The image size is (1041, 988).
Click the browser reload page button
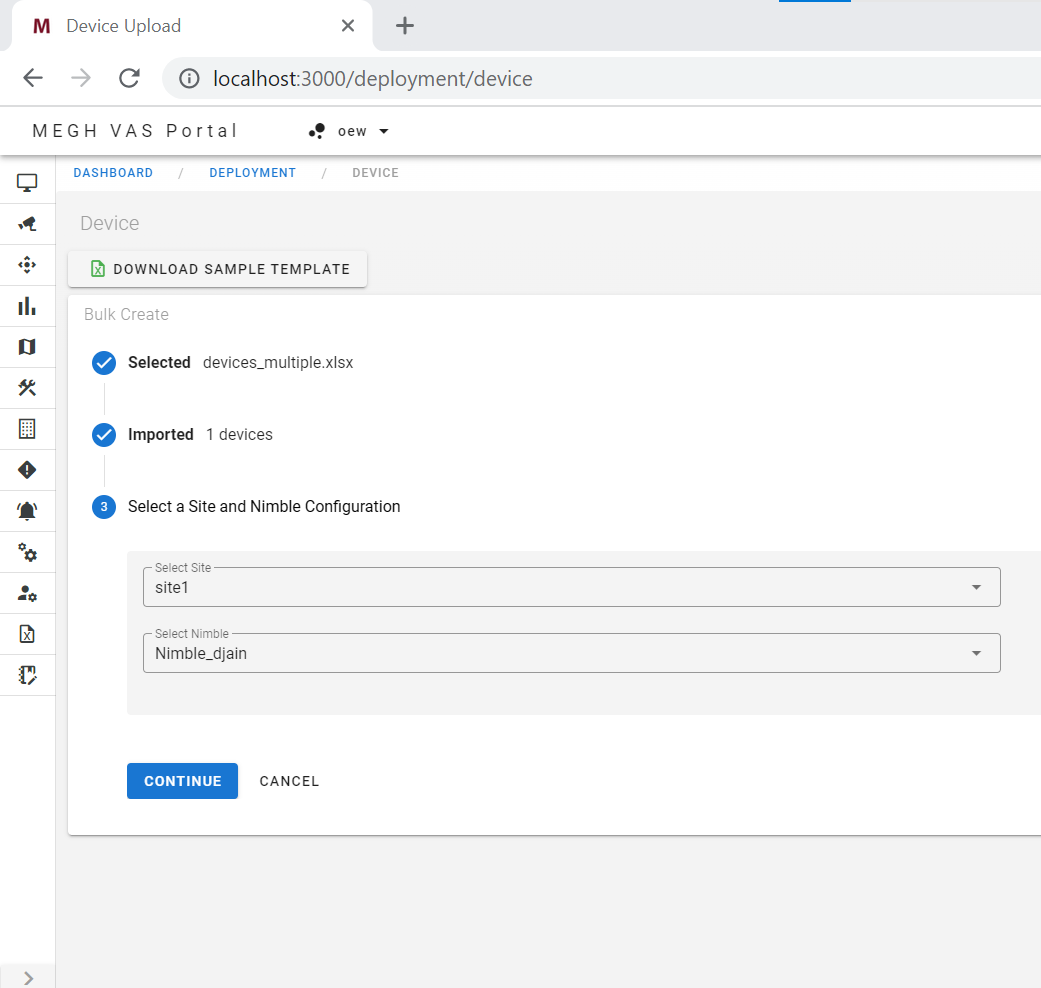[129, 79]
